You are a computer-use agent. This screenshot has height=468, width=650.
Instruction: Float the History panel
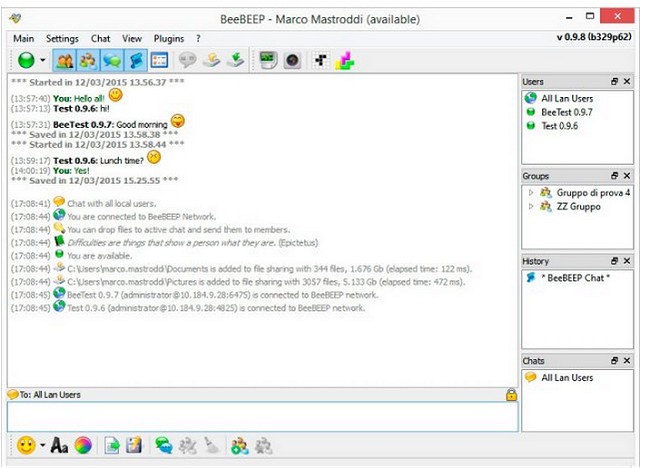(614, 261)
